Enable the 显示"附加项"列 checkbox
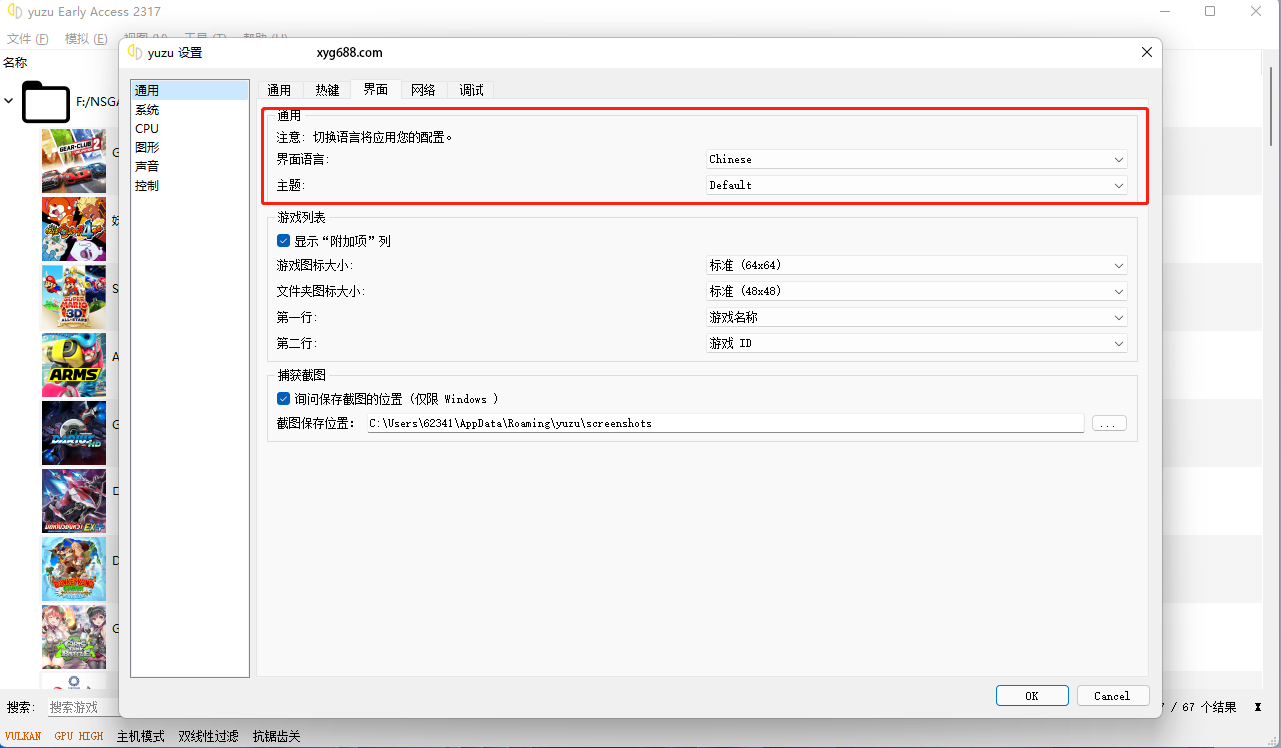The width and height of the screenshot is (1281, 748). click(283, 241)
